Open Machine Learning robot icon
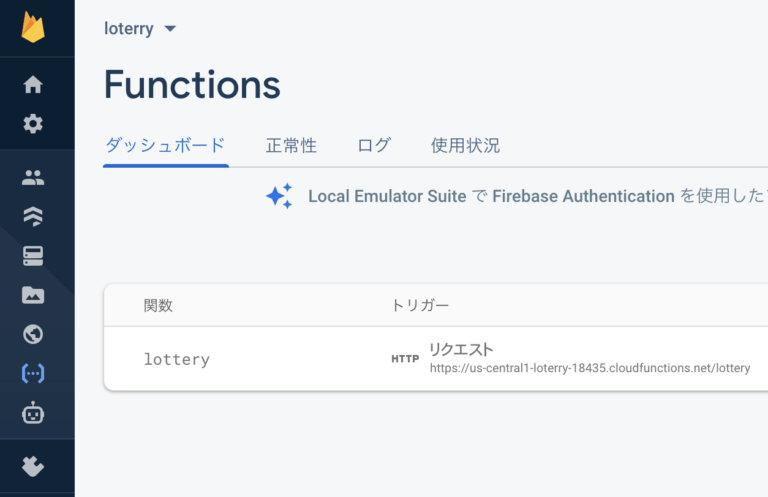 33,412
